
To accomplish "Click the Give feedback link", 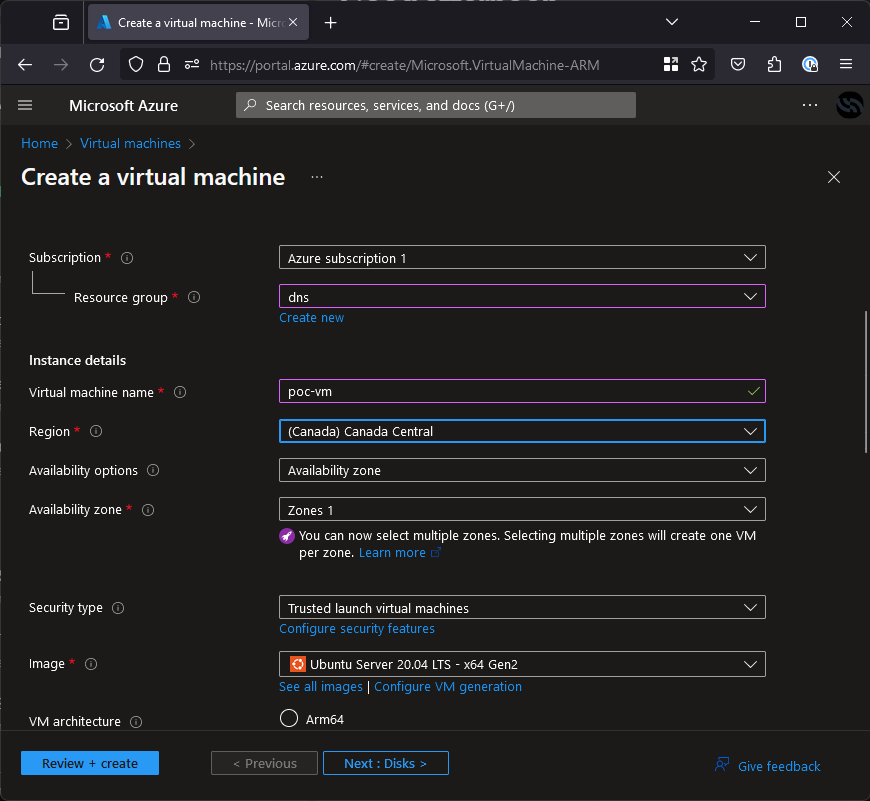I will tap(767, 766).
